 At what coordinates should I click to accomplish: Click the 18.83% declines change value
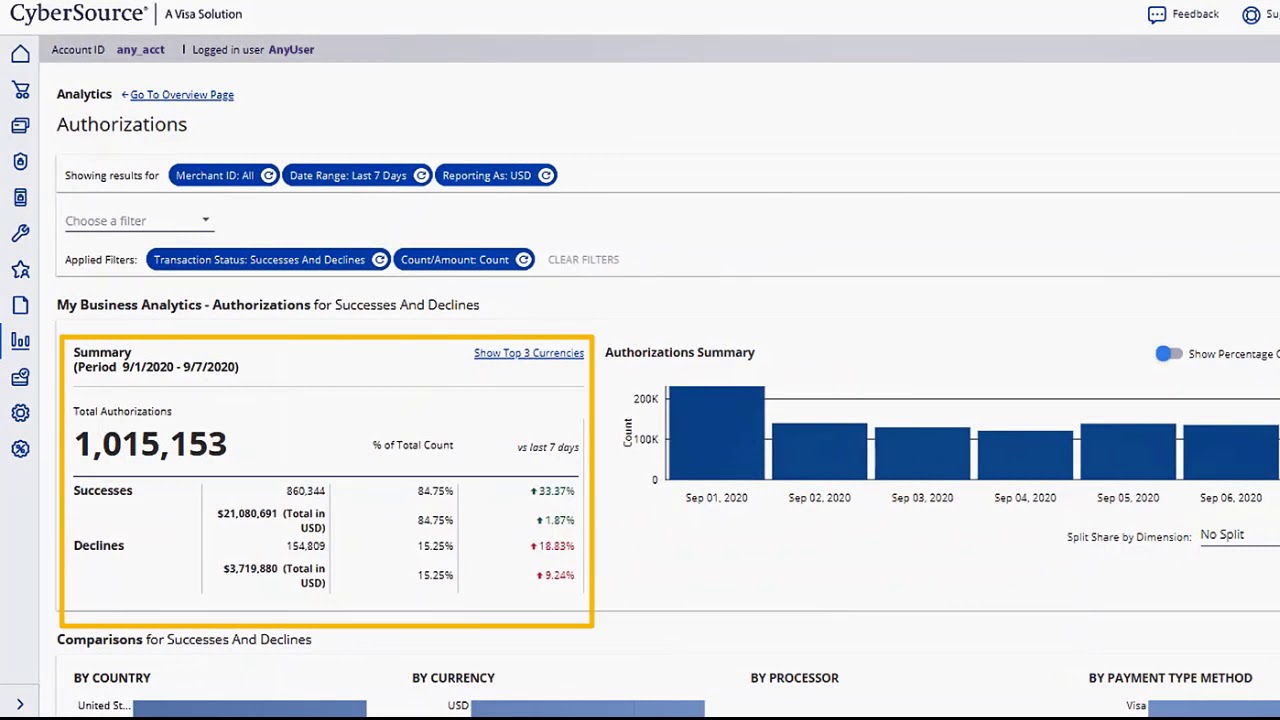(x=552, y=546)
